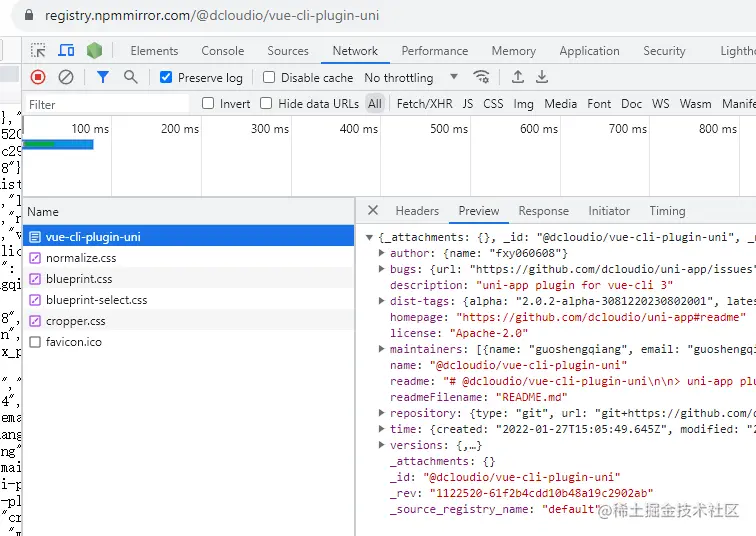The height and width of the screenshot is (536, 756).
Task: Stop recording network log
Action: pos(38,77)
